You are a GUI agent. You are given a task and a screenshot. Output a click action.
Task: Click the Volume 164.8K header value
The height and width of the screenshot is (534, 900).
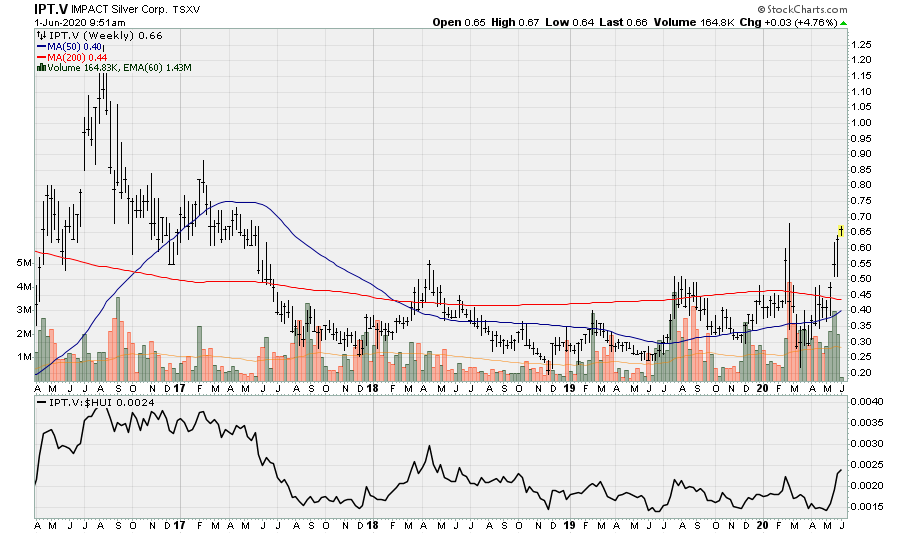(694, 23)
